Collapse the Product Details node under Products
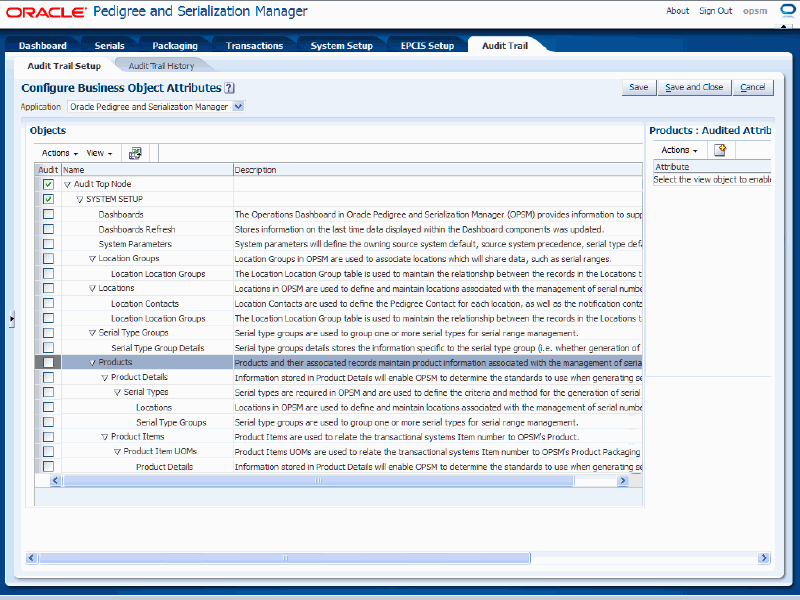The height and width of the screenshot is (600, 800). point(105,378)
